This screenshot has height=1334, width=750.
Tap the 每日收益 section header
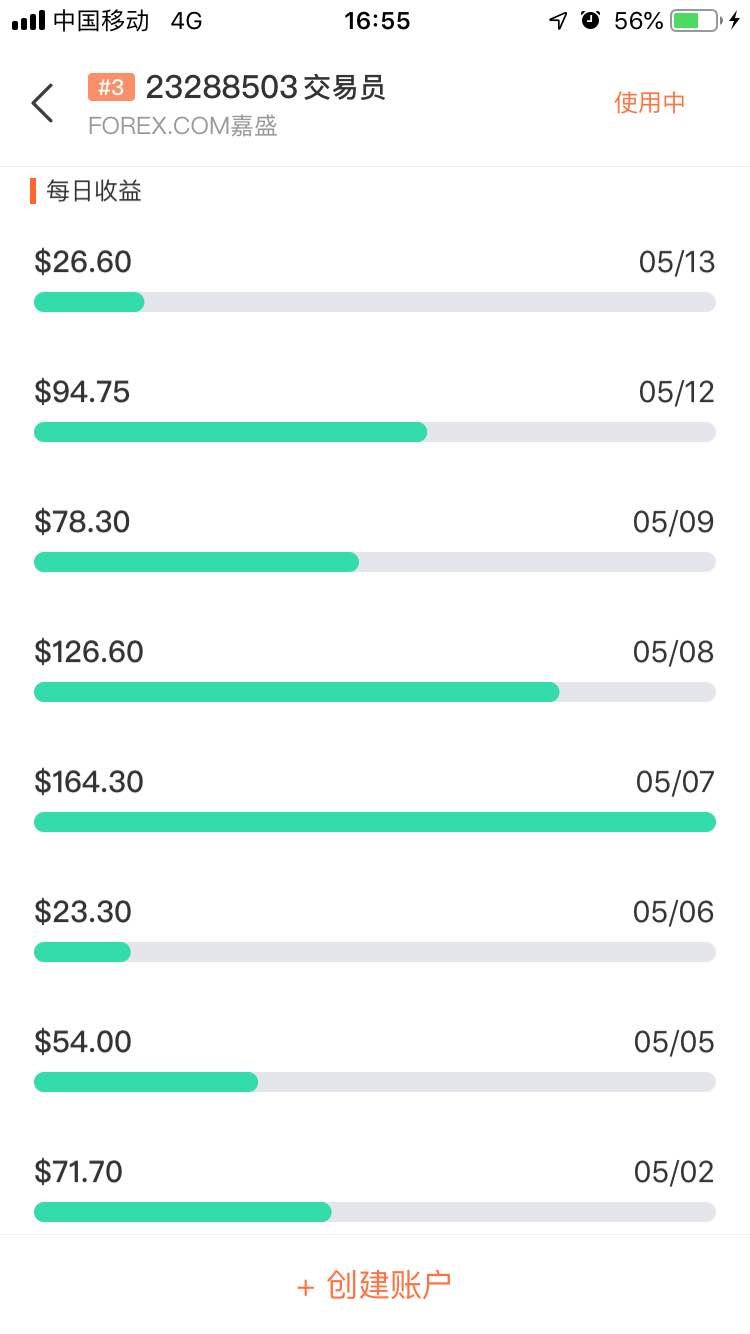pyautogui.click(x=94, y=191)
